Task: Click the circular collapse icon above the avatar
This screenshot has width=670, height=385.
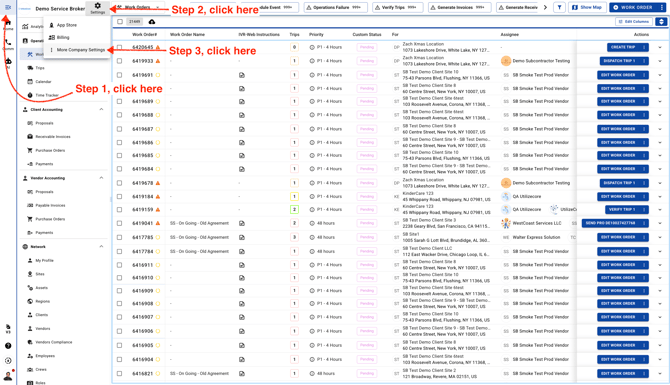Action: point(8,361)
